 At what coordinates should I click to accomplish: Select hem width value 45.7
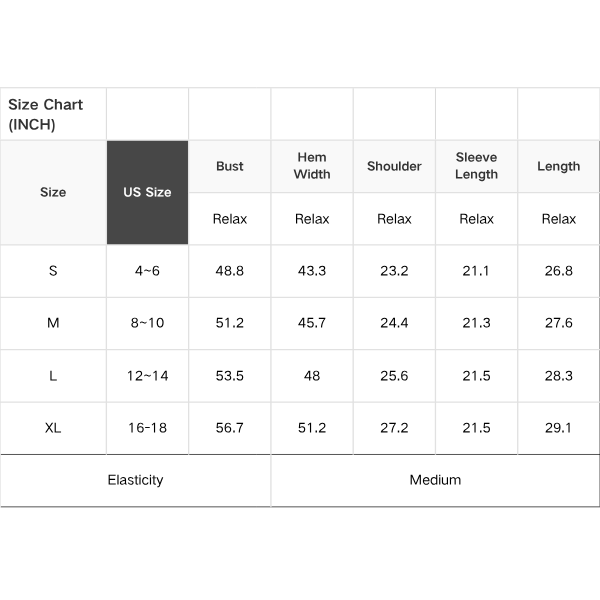pos(312,323)
